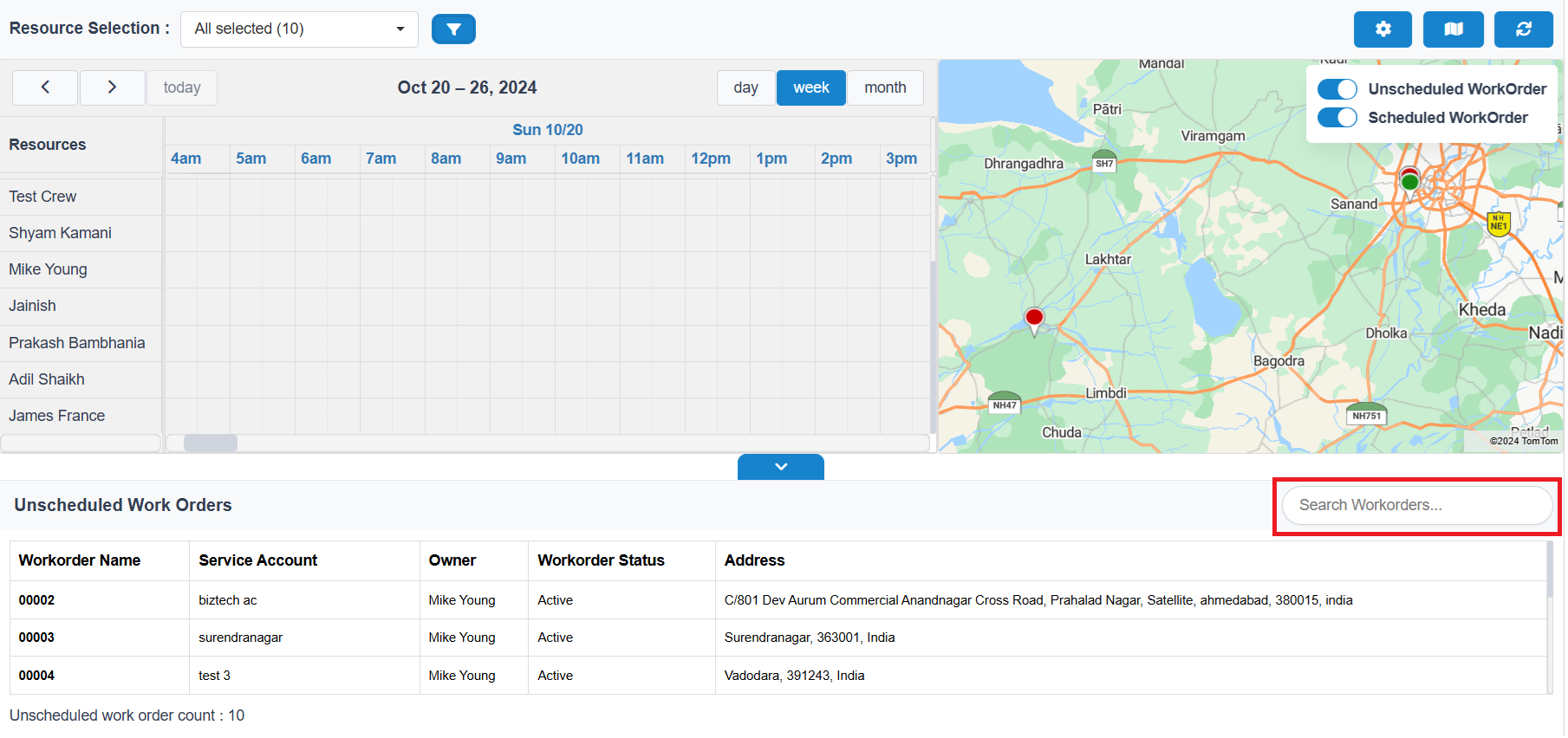Refresh the scheduler with the sync icon
Screen dimensions: 1568x738
(x=1523, y=29)
